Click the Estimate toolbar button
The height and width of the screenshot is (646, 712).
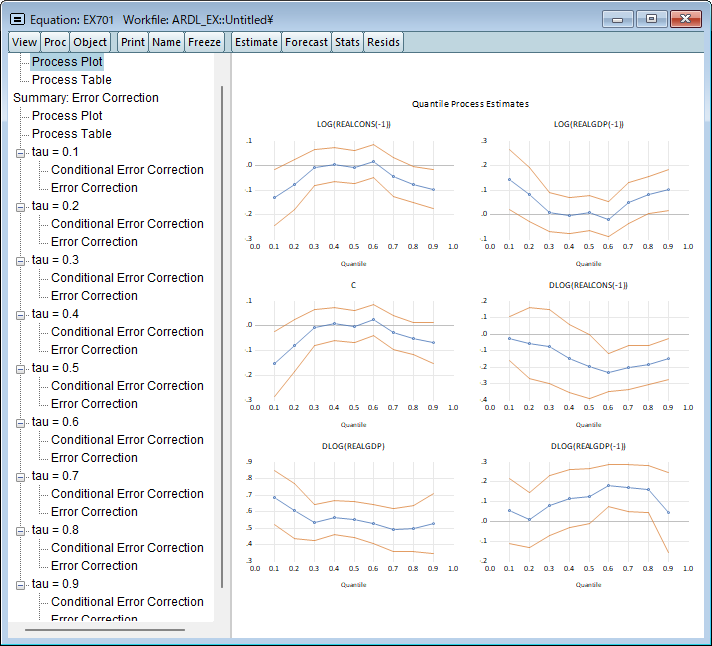[256, 42]
